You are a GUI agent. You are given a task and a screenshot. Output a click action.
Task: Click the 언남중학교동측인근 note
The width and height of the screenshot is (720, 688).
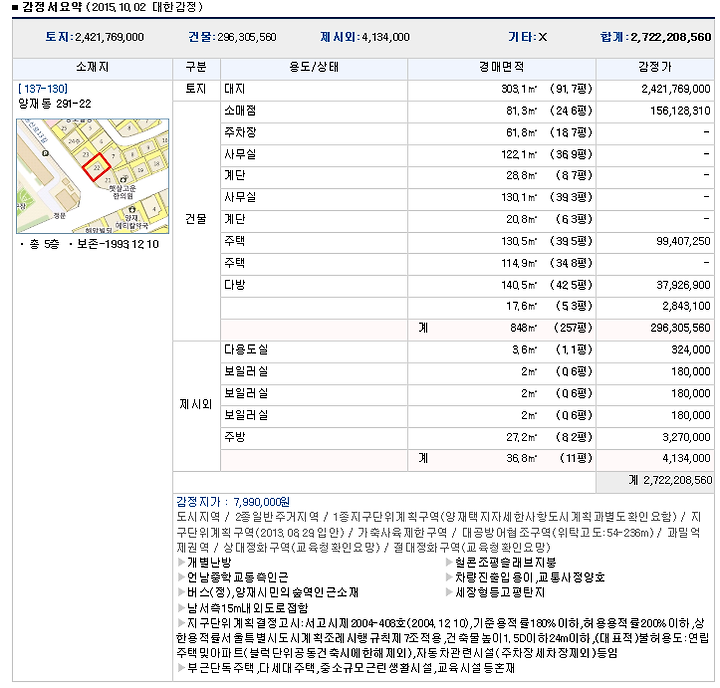coord(238,577)
